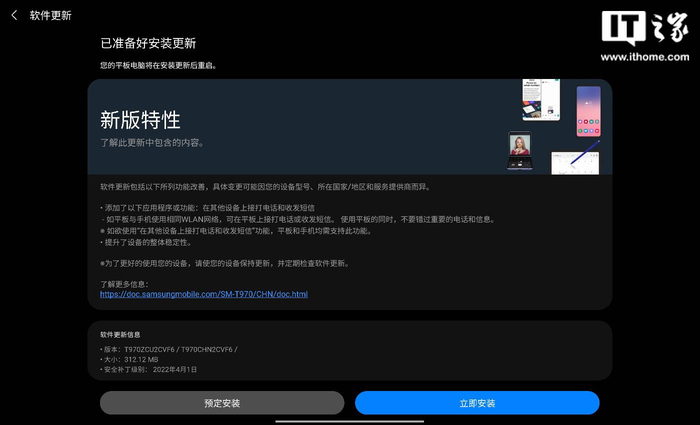The height and width of the screenshot is (425, 700).
Task: Tap the 了解此更新中包含的内容 subtitle
Action: (x=152, y=143)
